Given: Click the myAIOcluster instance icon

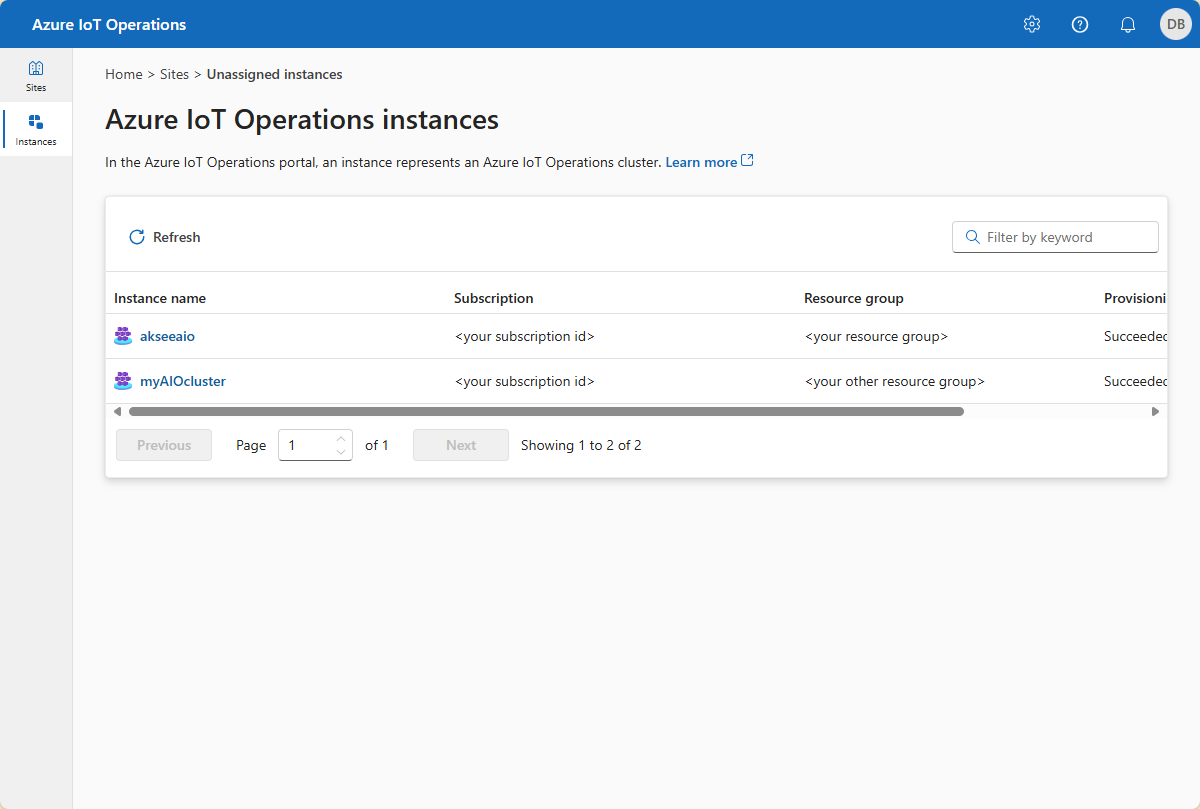Looking at the screenshot, I should pyautogui.click(x=123, y=381).
